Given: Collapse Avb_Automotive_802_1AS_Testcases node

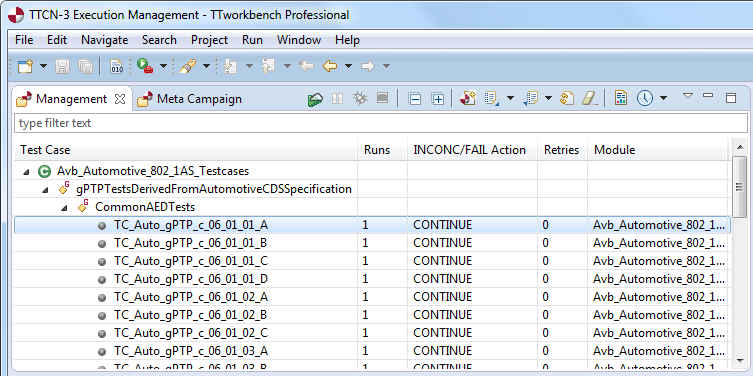Looking at the screenshot, I should tap(25, 171).
